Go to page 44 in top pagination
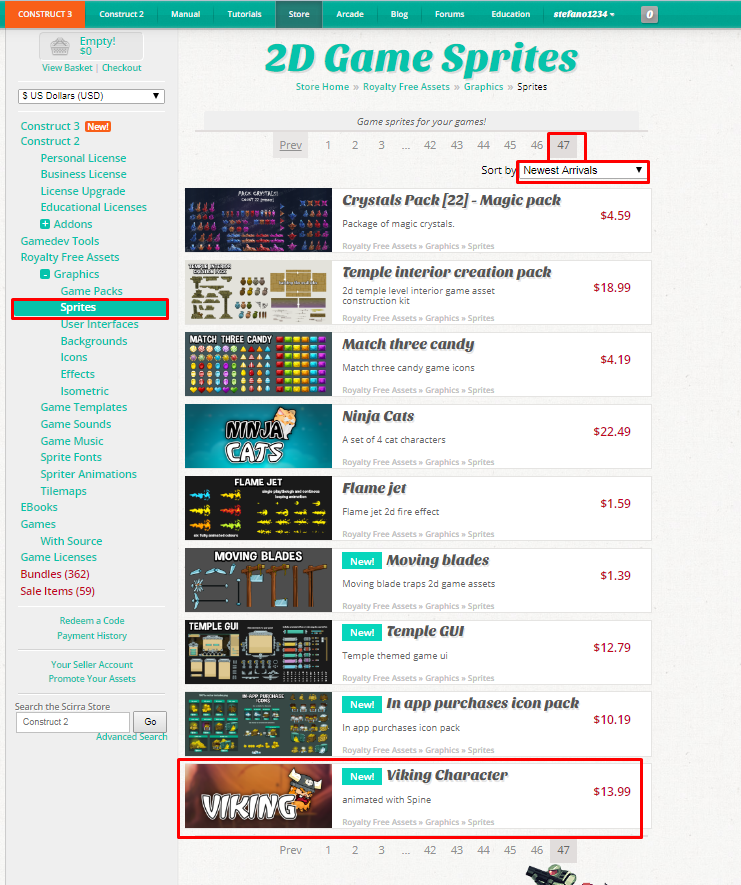 tap(483, 145)
